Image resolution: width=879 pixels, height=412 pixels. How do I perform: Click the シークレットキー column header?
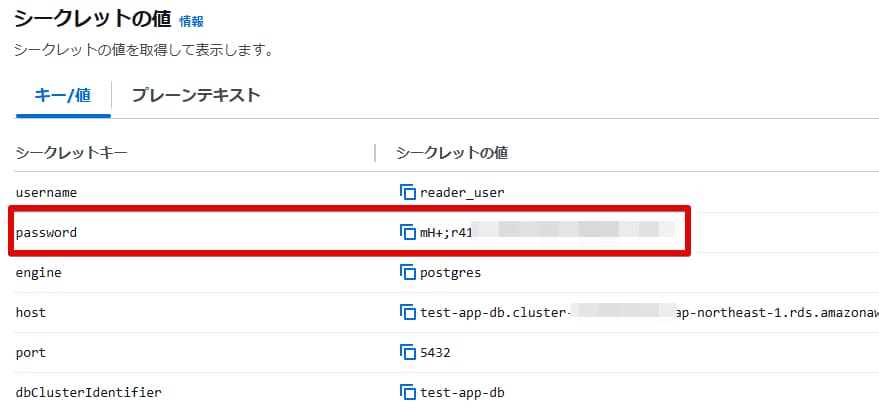click(71, 153)
